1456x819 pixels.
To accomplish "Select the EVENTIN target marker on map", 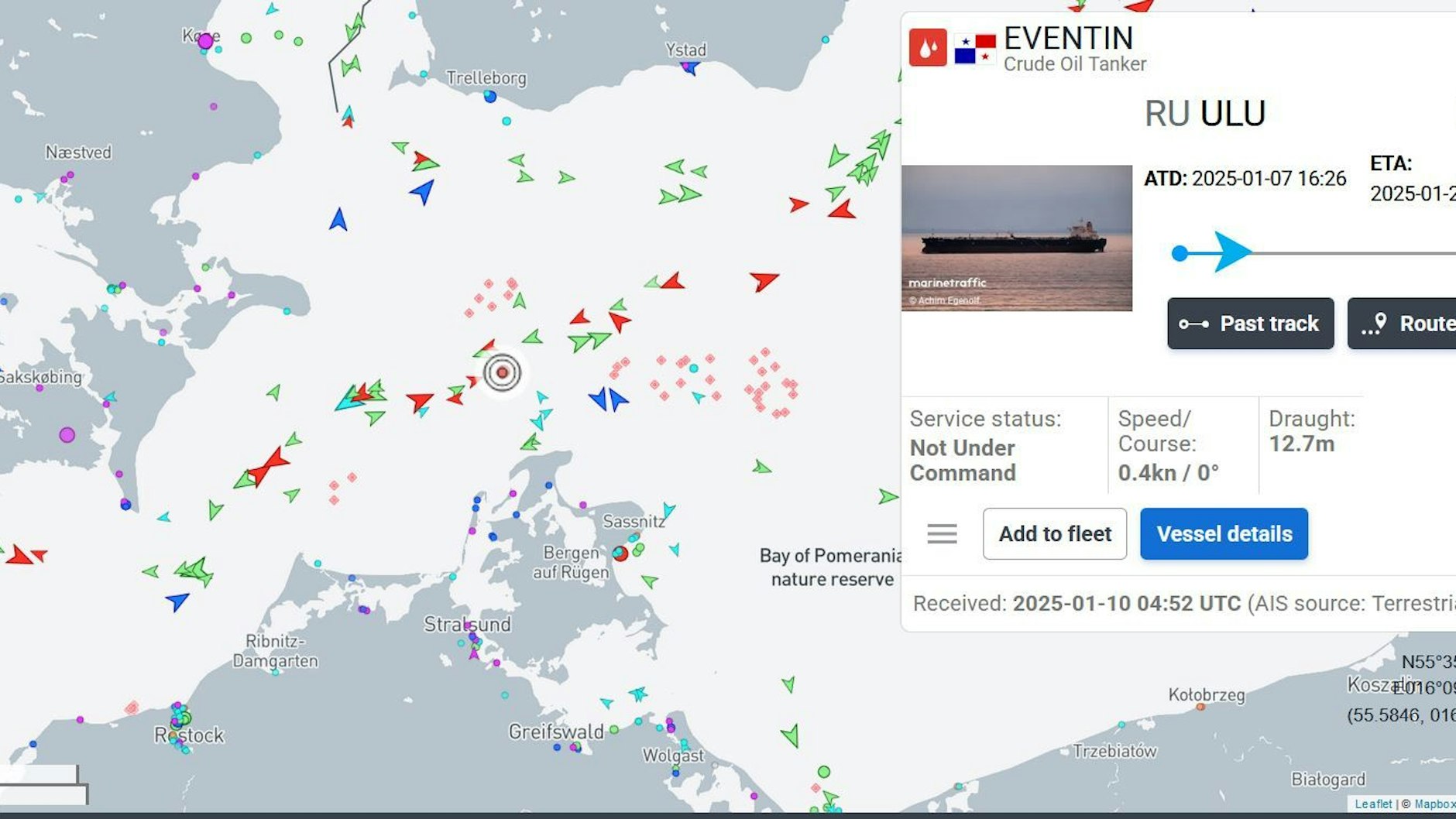I will tap(502, 372).
